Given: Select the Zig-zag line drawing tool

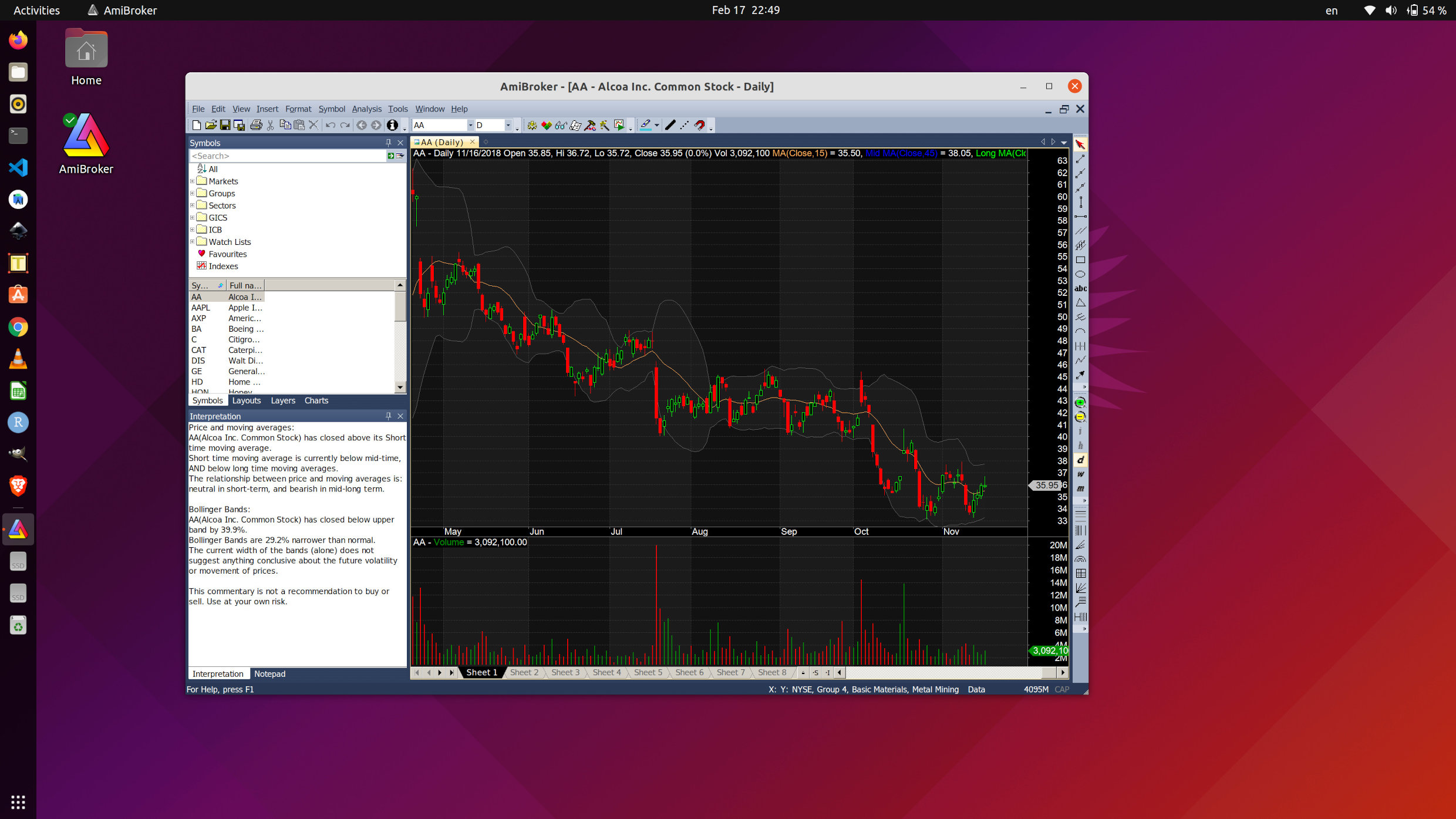Looking at the screenshot, I should [x=1080, y=360].
